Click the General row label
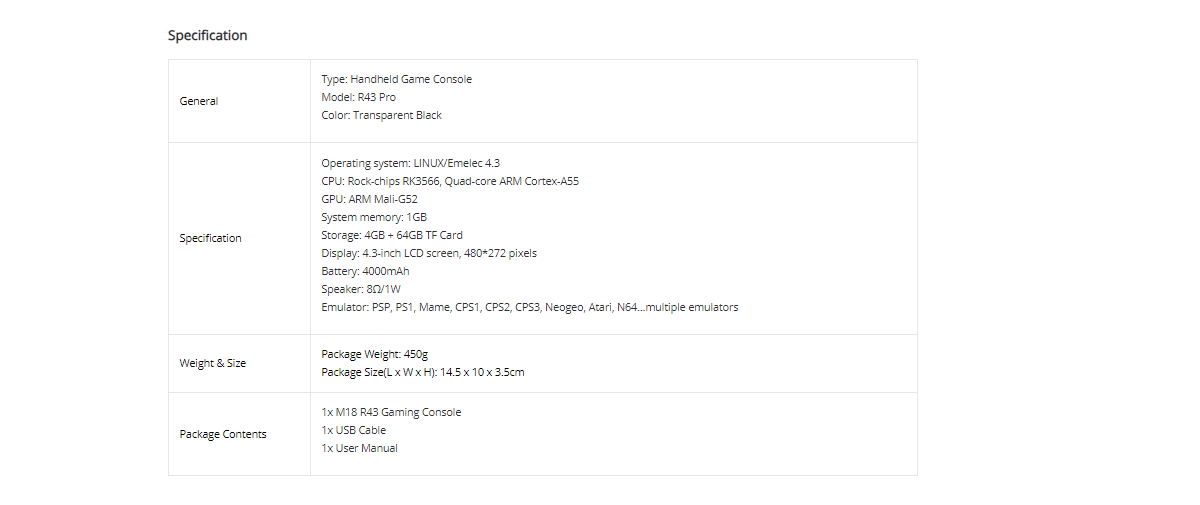Screen dimensions: 1200x505 tap(198, 101)
